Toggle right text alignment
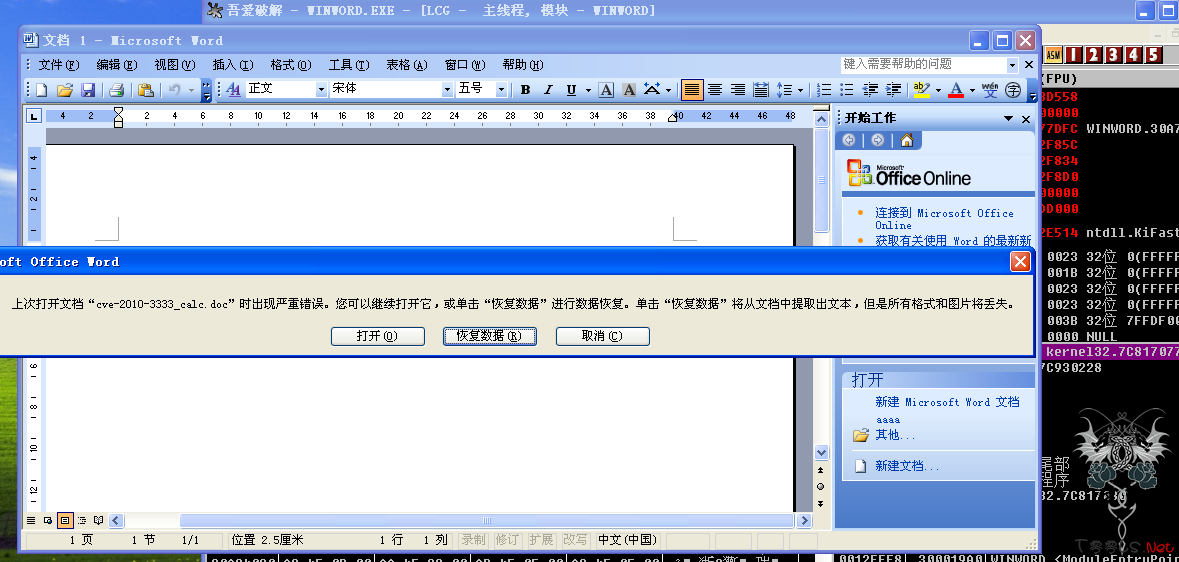The width and height of the screenshot is (1179, 562). 738,90
